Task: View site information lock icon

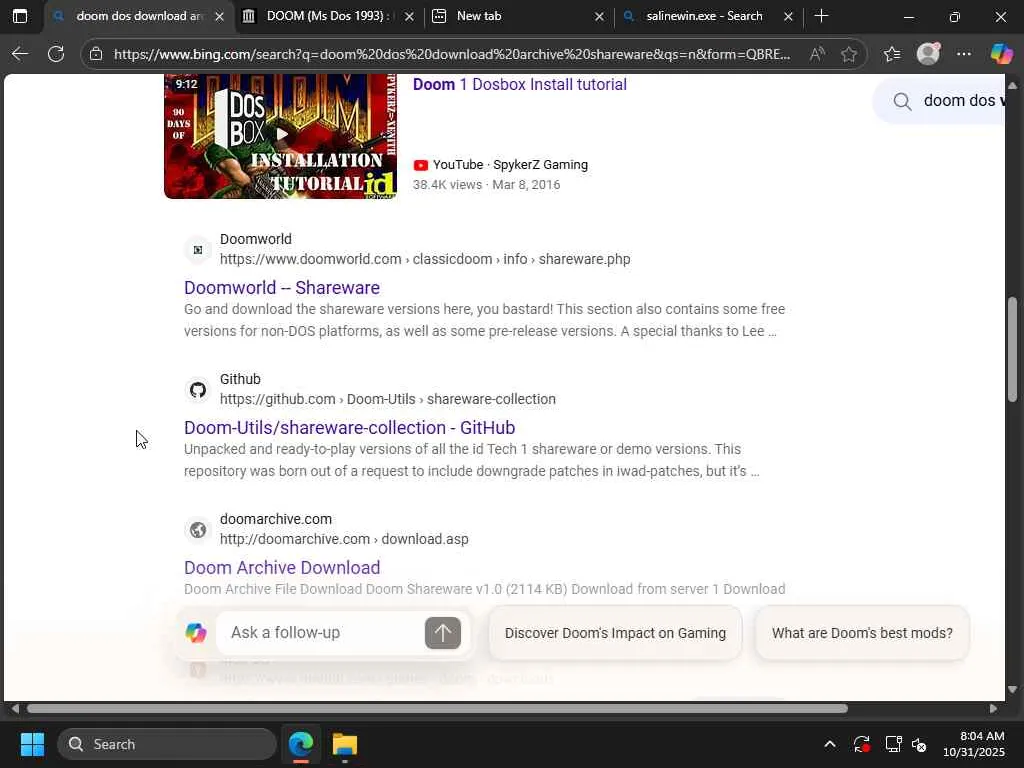Action: click(96, 54)
